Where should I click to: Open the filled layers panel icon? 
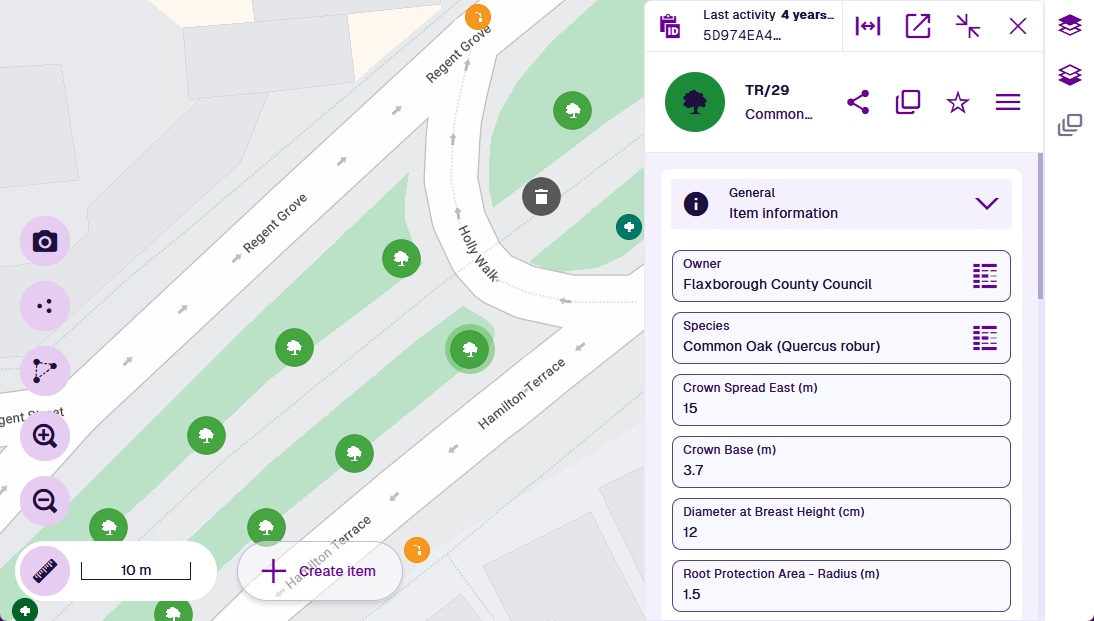(1070, 26)
